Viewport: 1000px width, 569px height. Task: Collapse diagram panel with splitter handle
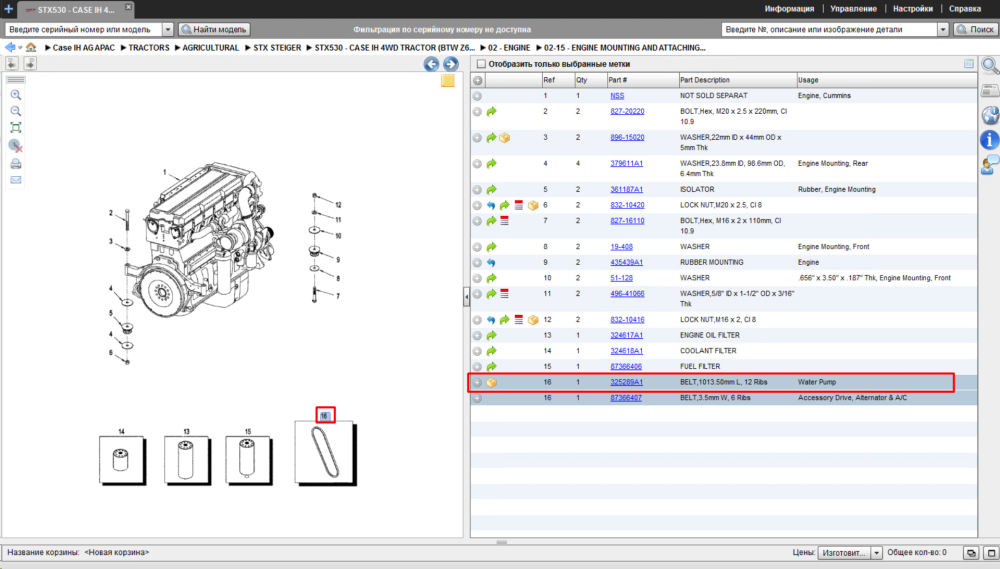pyautogui.click(x=466, y=297)
